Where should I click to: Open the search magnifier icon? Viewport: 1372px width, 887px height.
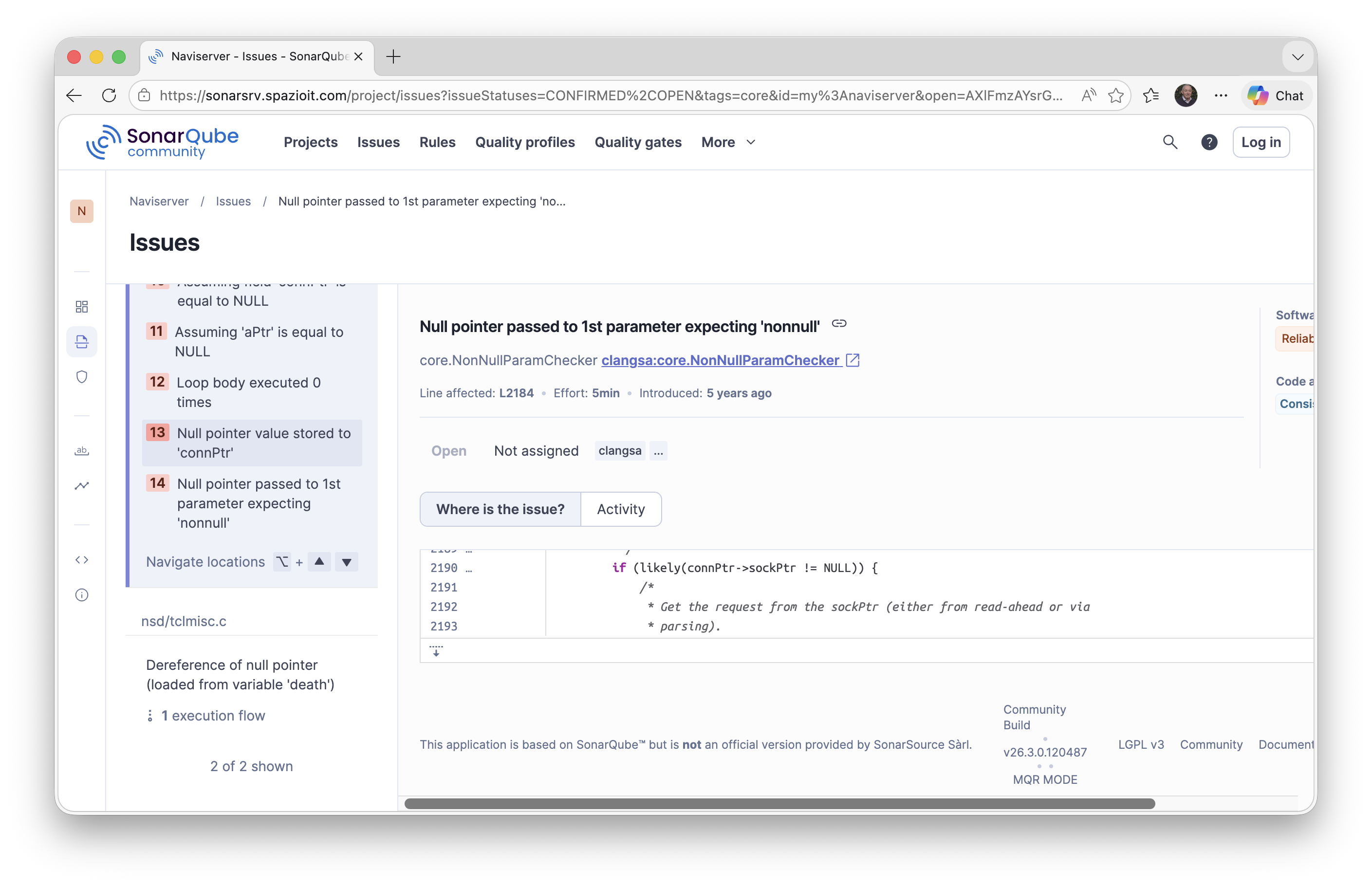point(1169,142)
